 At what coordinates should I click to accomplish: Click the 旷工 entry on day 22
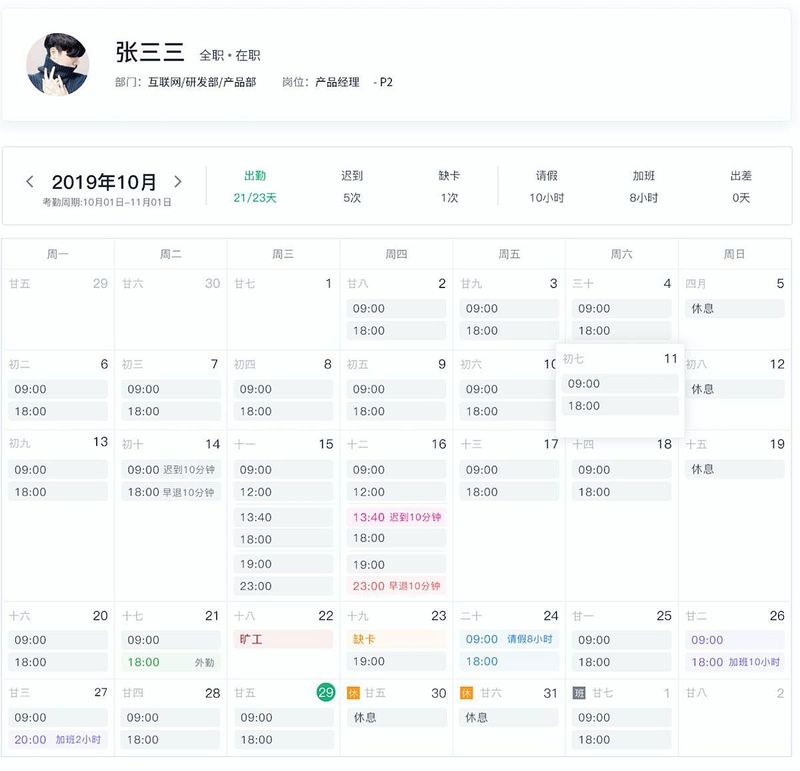tap(283, 639)
